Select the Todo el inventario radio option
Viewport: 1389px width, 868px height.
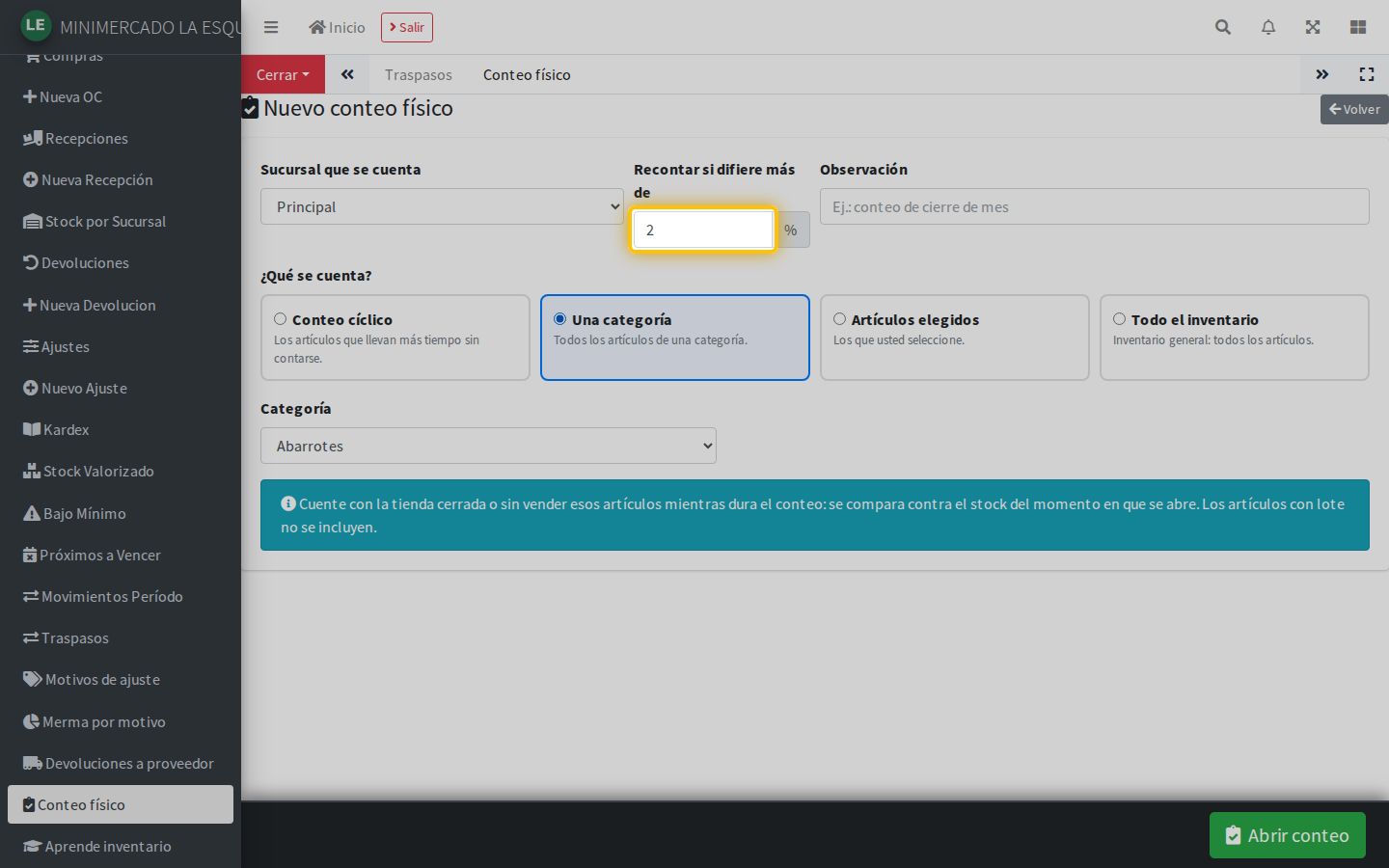click(1119, 319)
